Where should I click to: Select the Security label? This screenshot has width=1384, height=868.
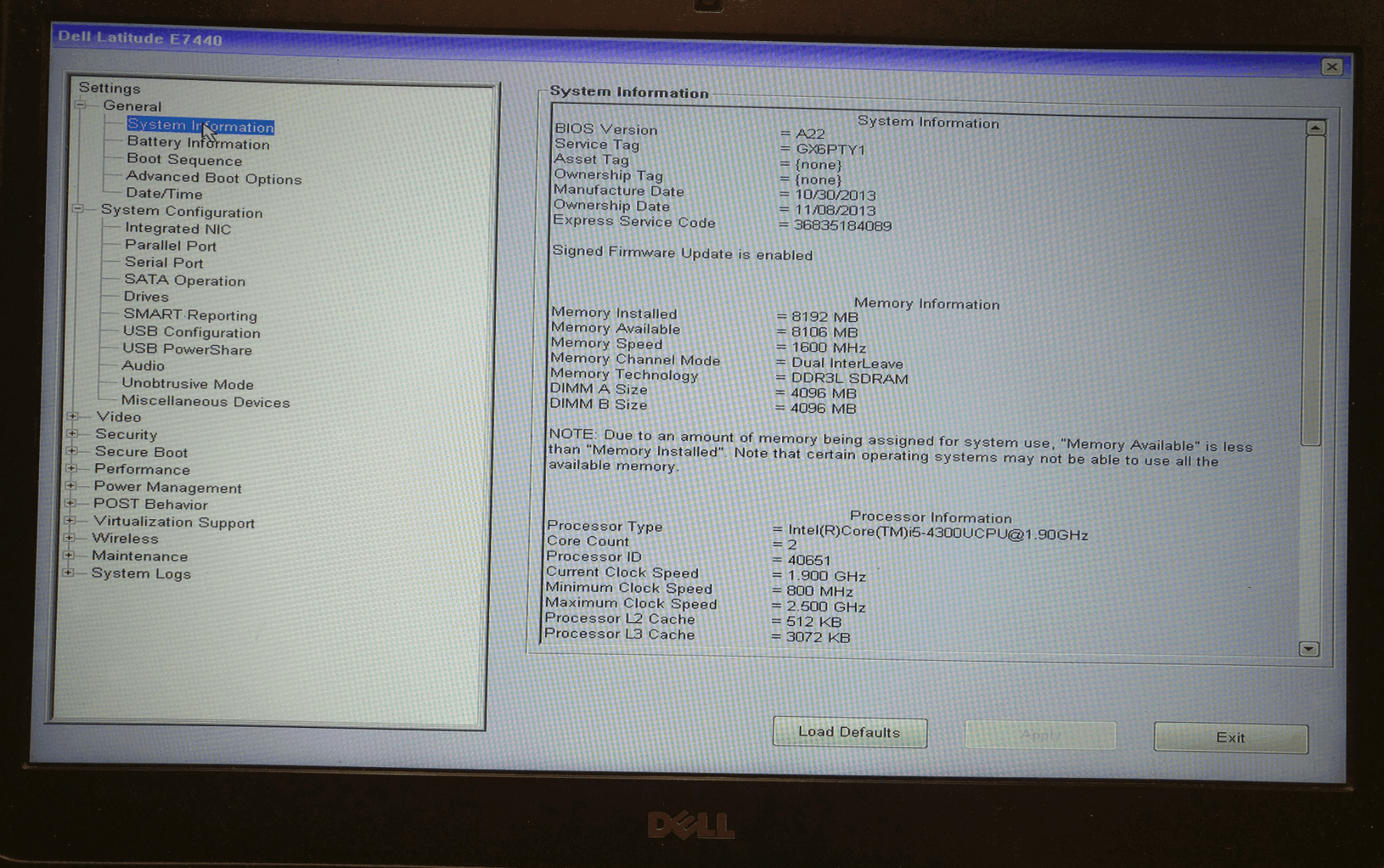[x=126, y=434]
